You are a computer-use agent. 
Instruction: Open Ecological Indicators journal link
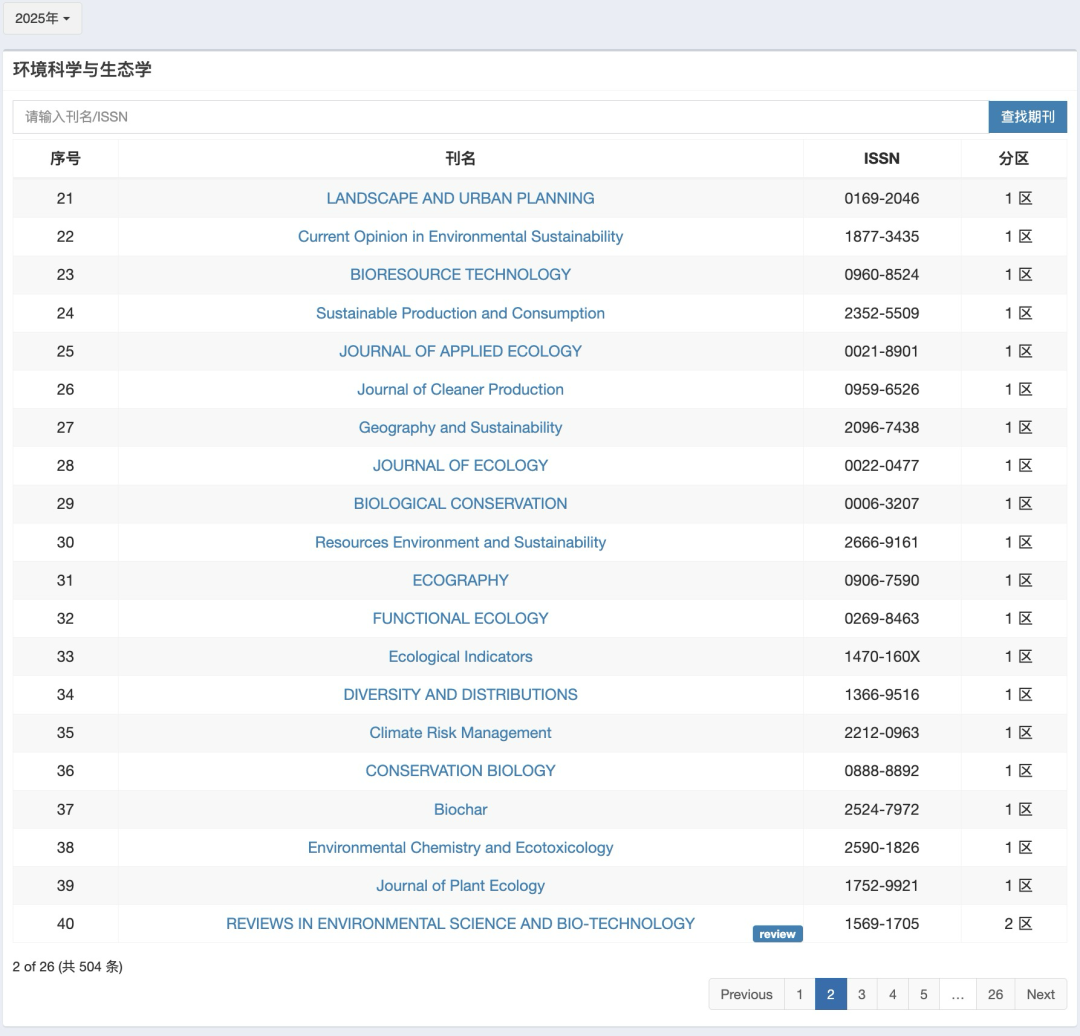pos(460,656)
